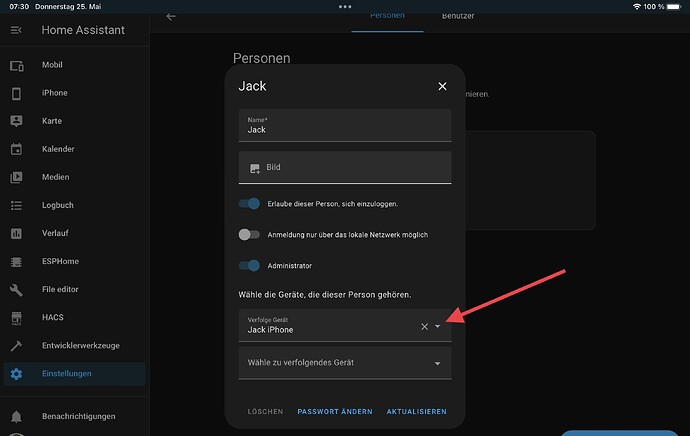Screen dimensions: 690x436
Task: Open the Karte map icon
Action: pyautogui.click(x=16, y=121)
